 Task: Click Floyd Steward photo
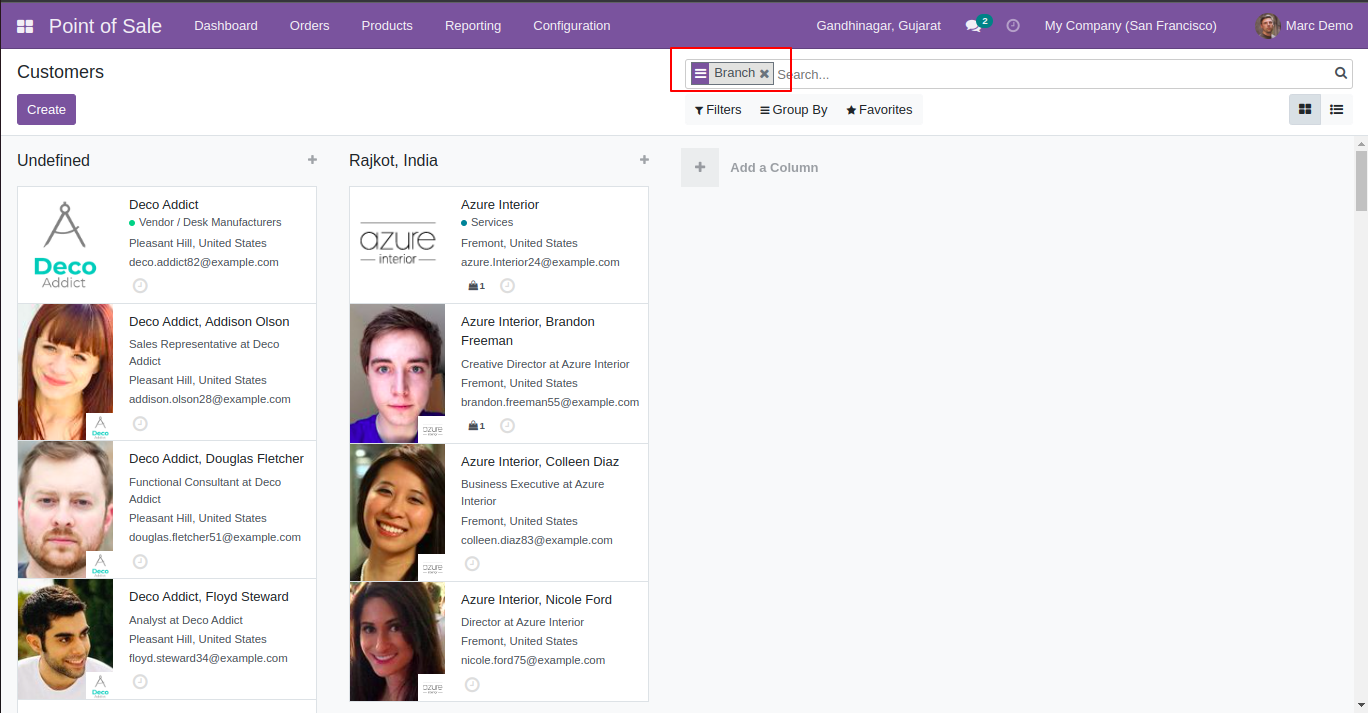coord(65,639)
